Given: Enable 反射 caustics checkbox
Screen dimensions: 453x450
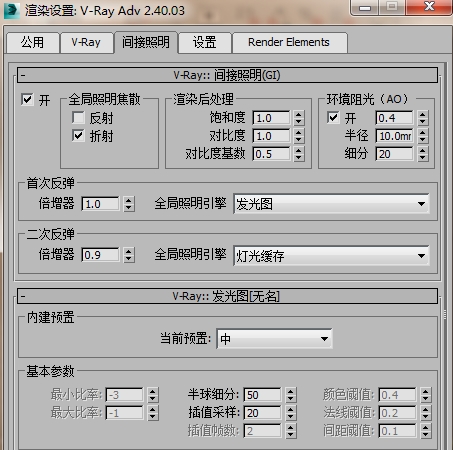Looking at the screenshot, I should (78, 118).
